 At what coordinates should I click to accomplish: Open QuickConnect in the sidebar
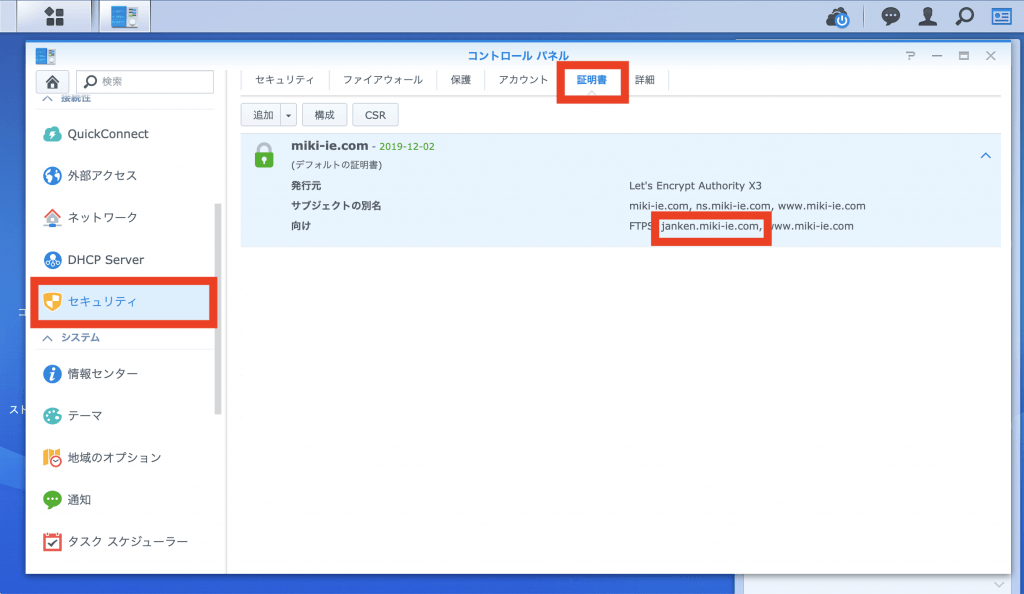coord(107,134)
